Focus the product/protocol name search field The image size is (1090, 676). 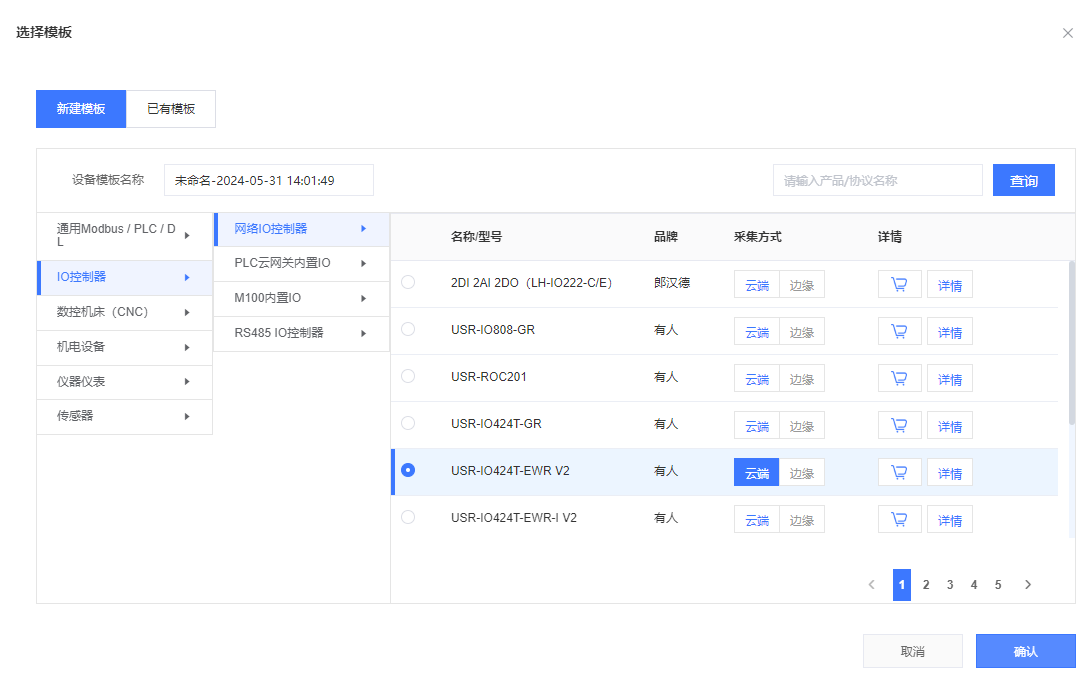pyautogui.click(x=877, y=181)
